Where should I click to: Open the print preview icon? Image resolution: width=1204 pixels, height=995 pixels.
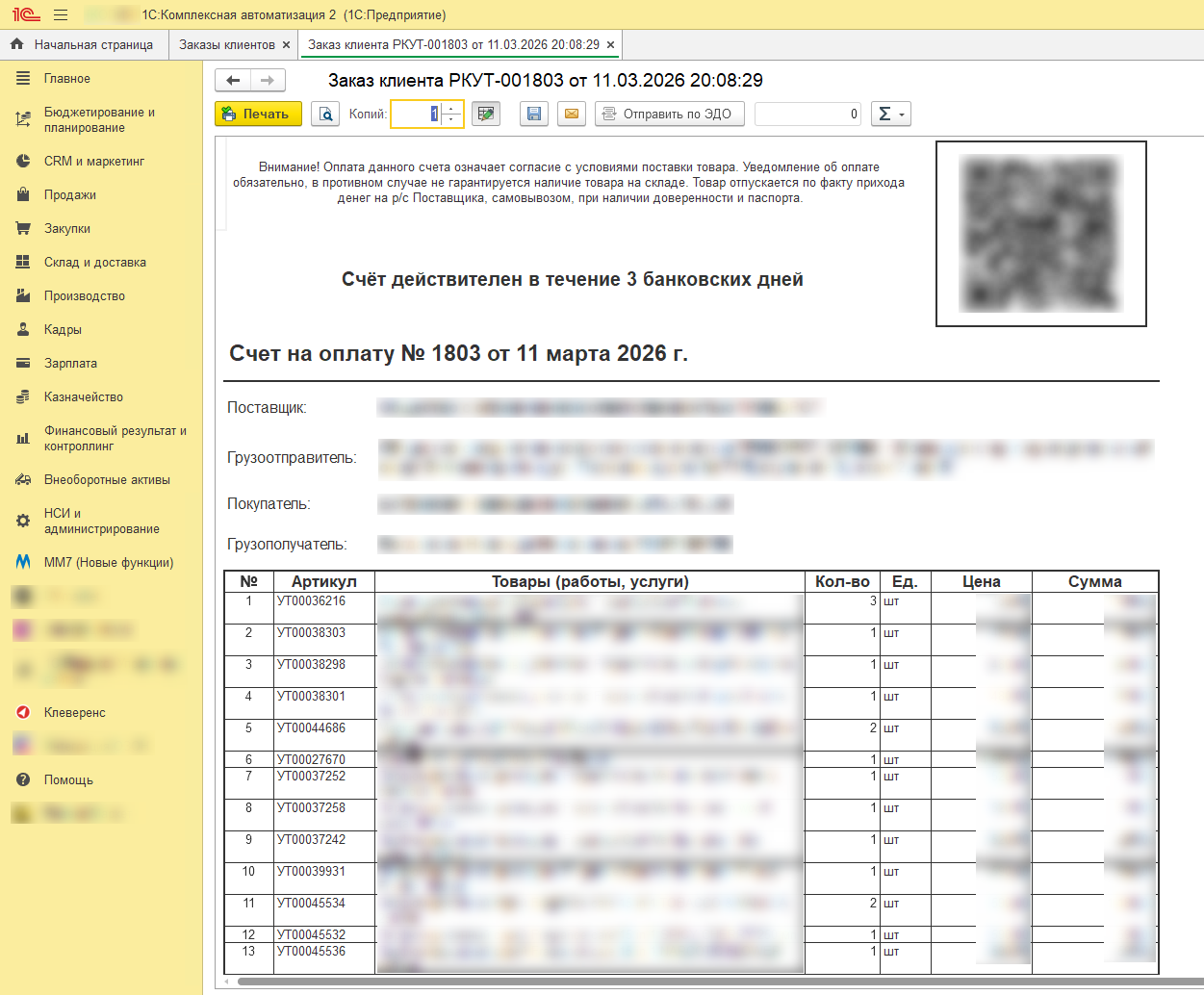coord(327,114)
